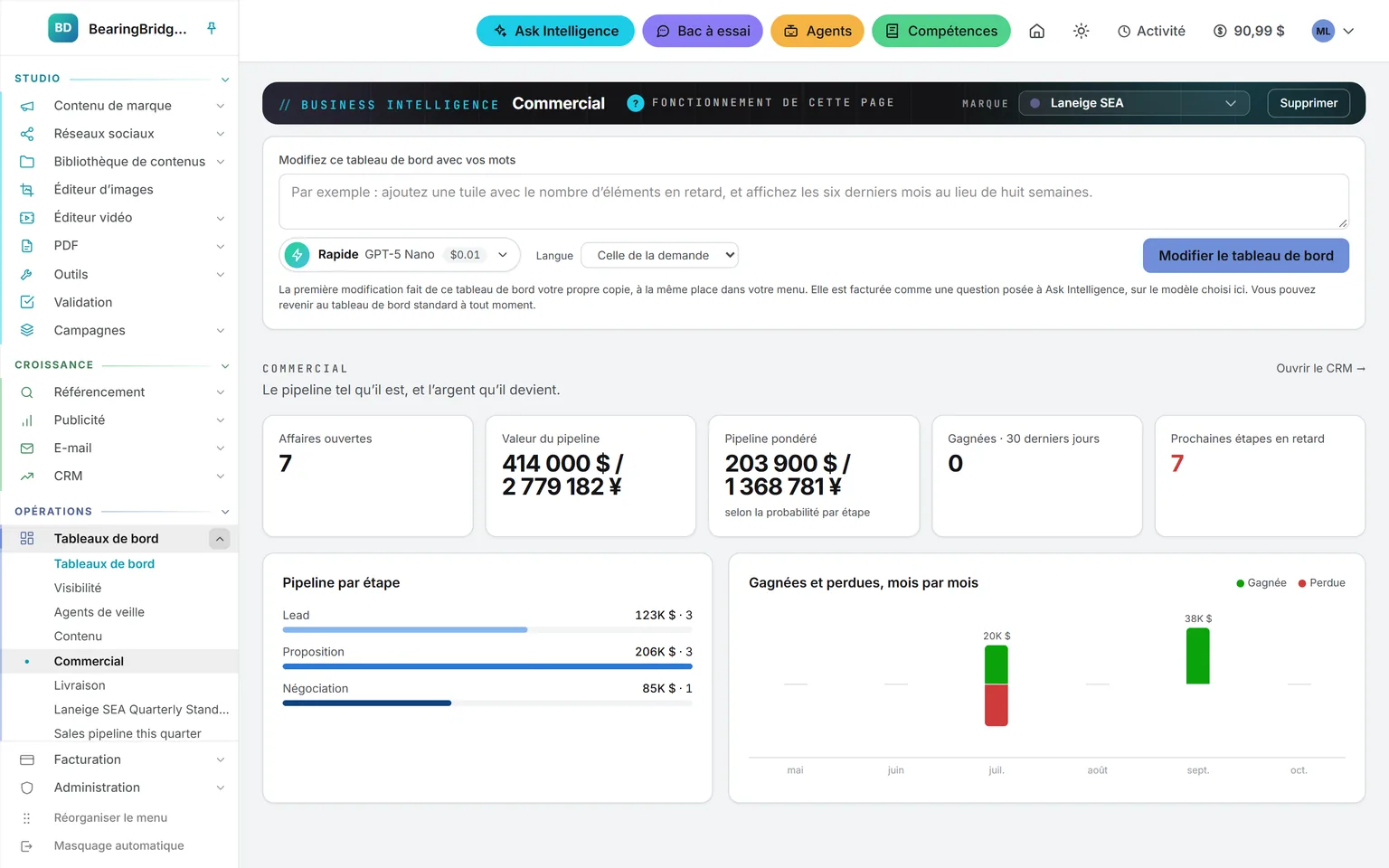Click the Ask Intelligence button
The height and width of the screenshot is (868, 1389).
point(555,31)
